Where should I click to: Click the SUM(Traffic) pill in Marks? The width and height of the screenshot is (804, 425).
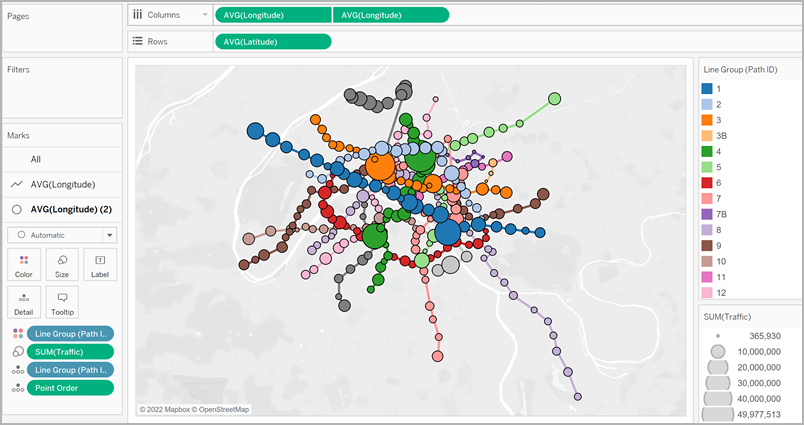[x=70, y=352]
